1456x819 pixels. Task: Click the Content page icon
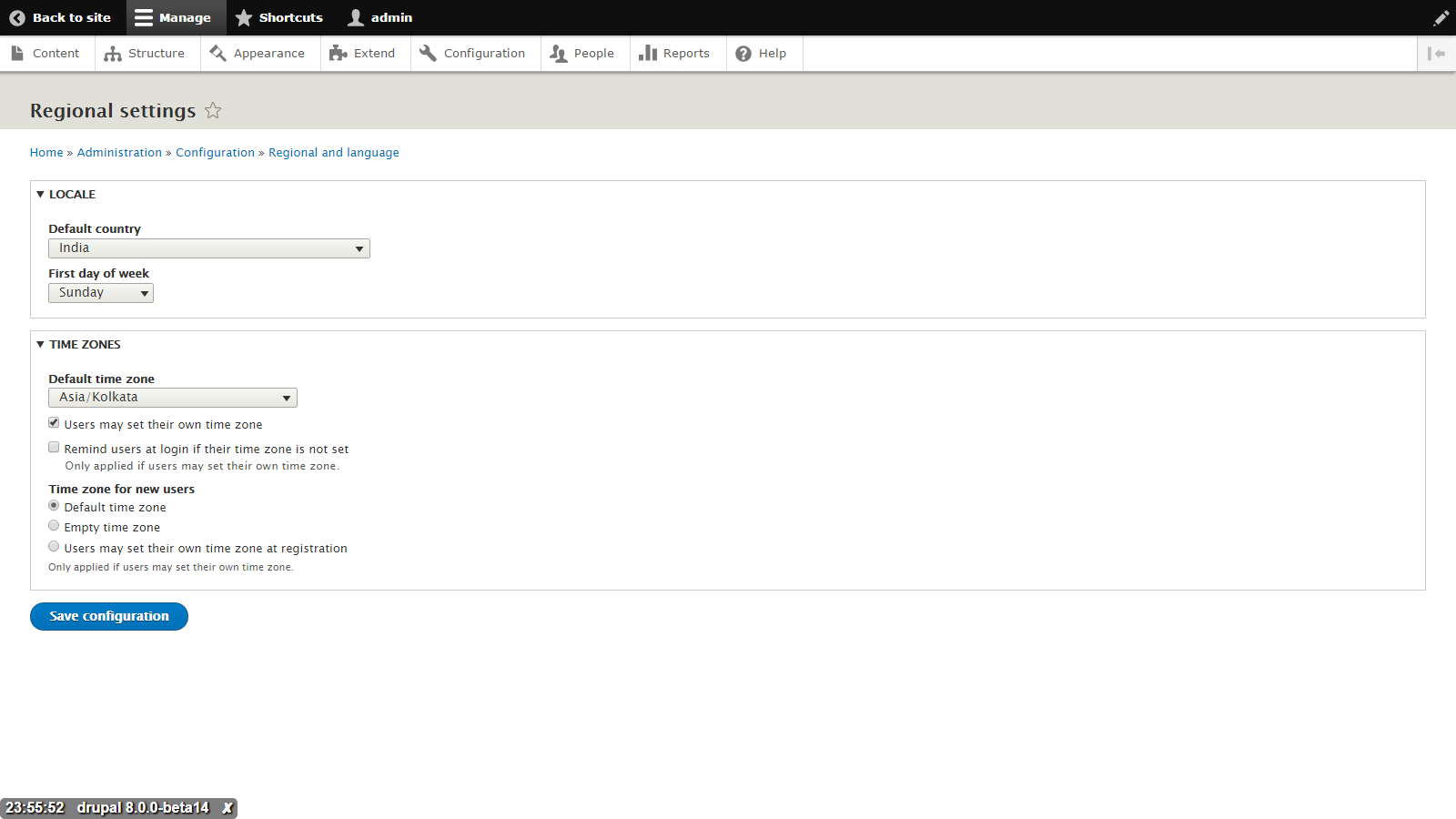coord(18,53)
